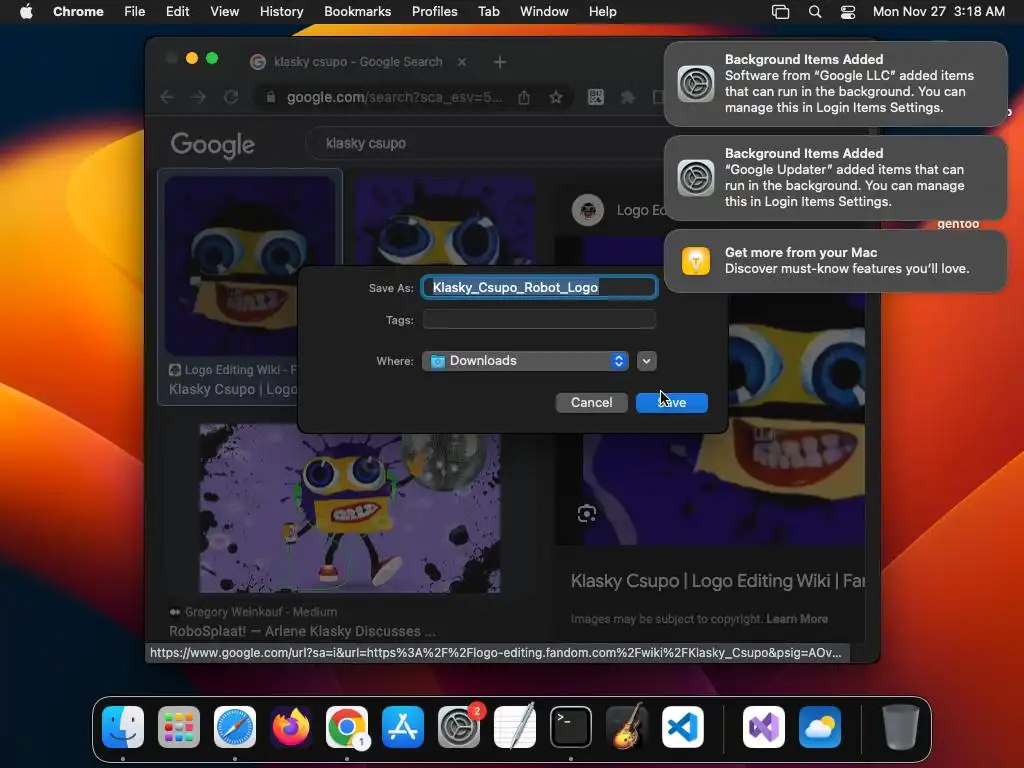This screenshot has height=768, width=1024.
Task: Open the View menu
Action: point(225,12)
